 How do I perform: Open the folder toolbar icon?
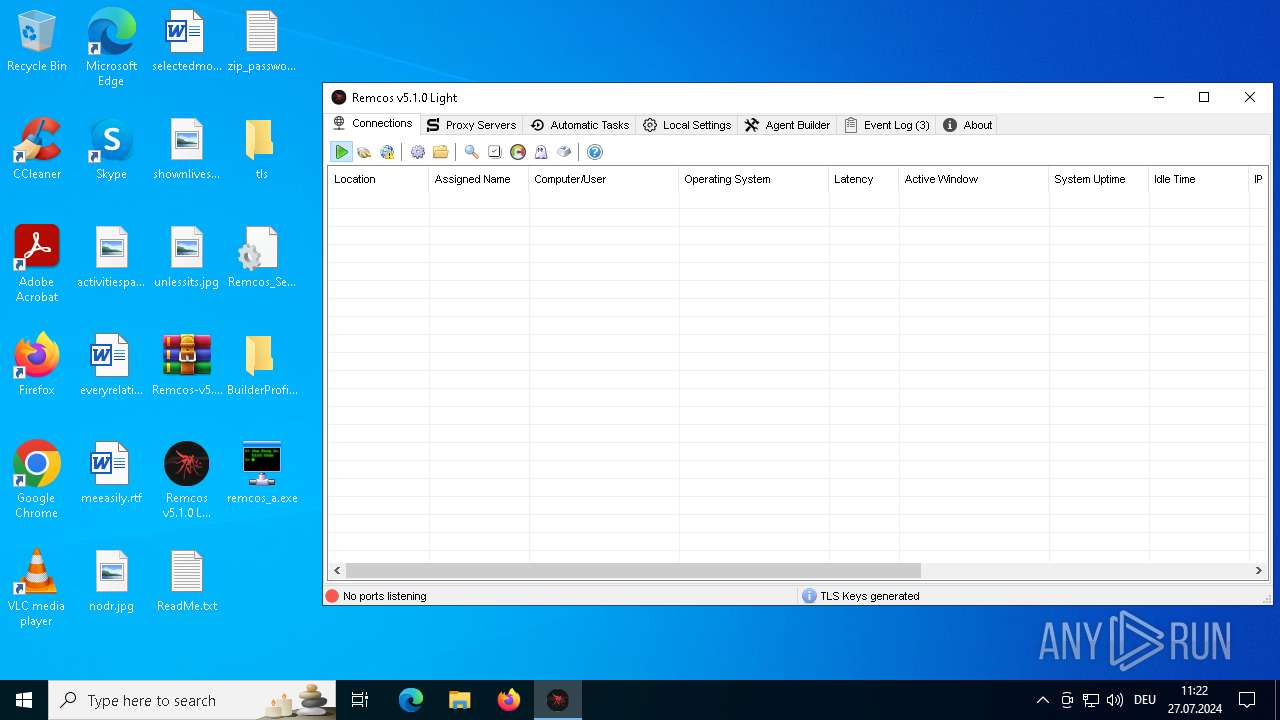pos(440,152)
